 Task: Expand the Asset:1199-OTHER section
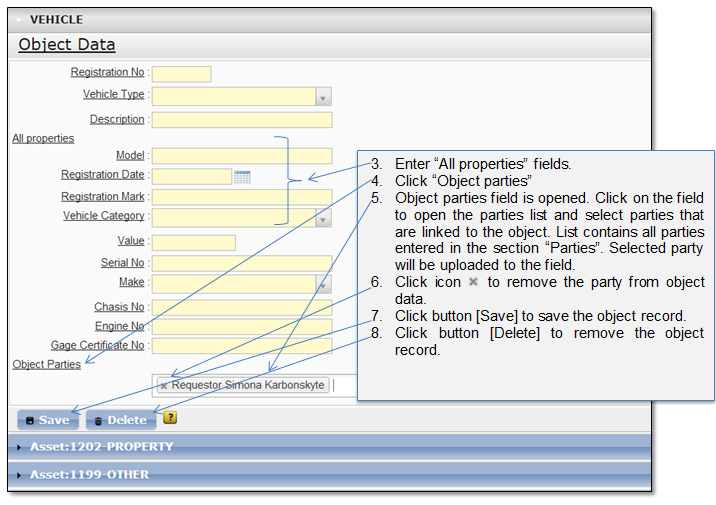[330, 474]
